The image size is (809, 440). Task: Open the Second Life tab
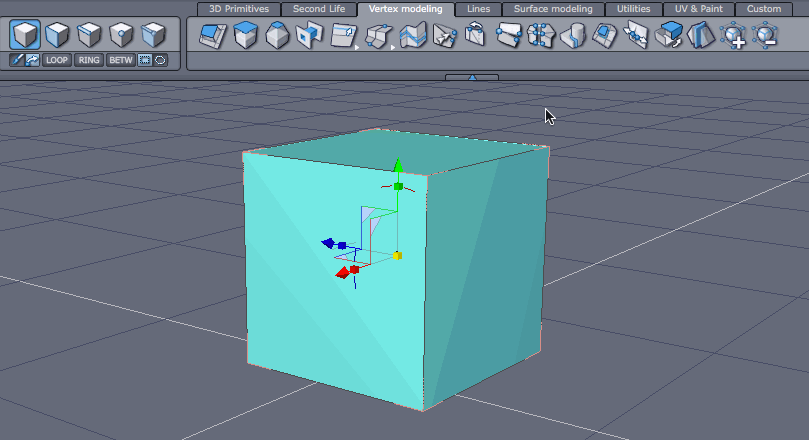coord(319,9)
